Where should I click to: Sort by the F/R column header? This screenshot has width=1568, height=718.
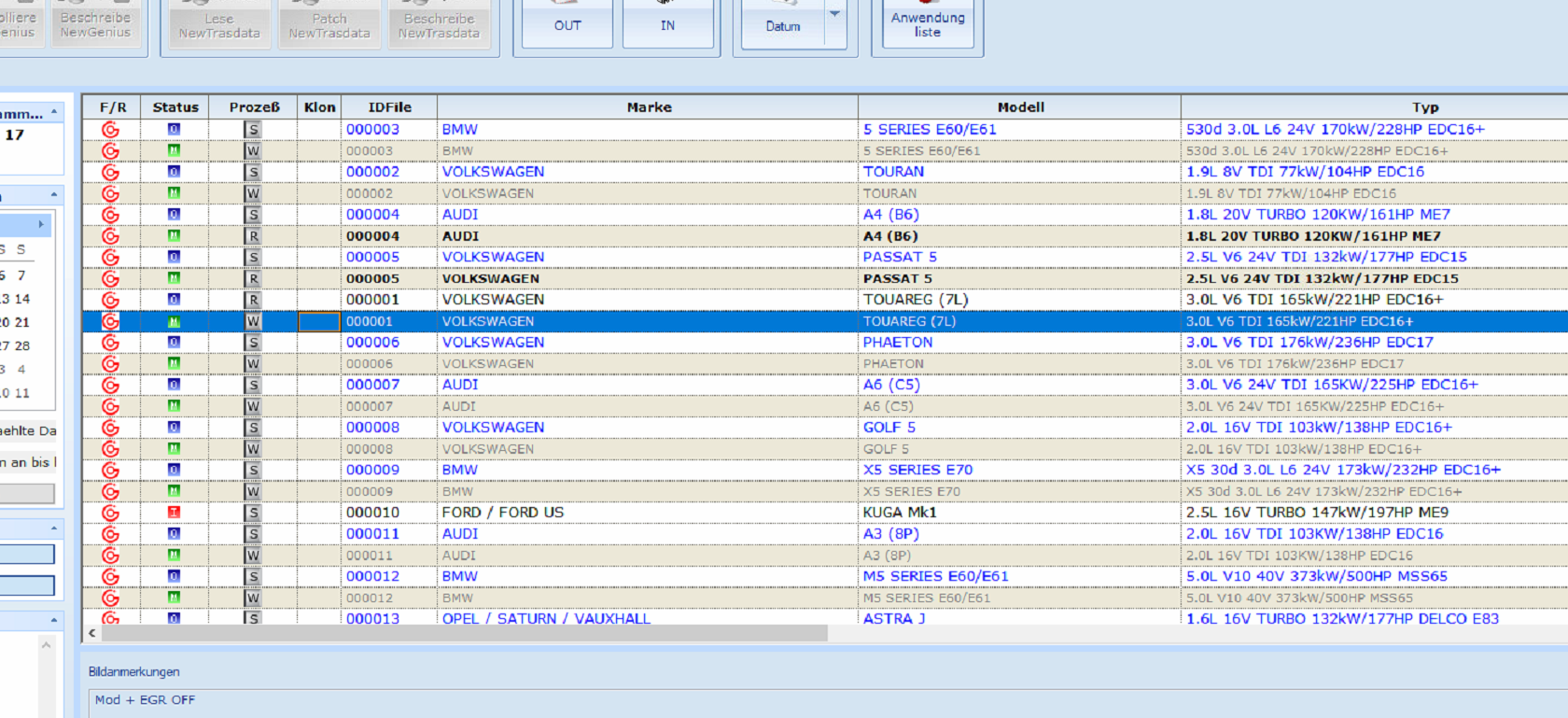[x=113, y=107]
